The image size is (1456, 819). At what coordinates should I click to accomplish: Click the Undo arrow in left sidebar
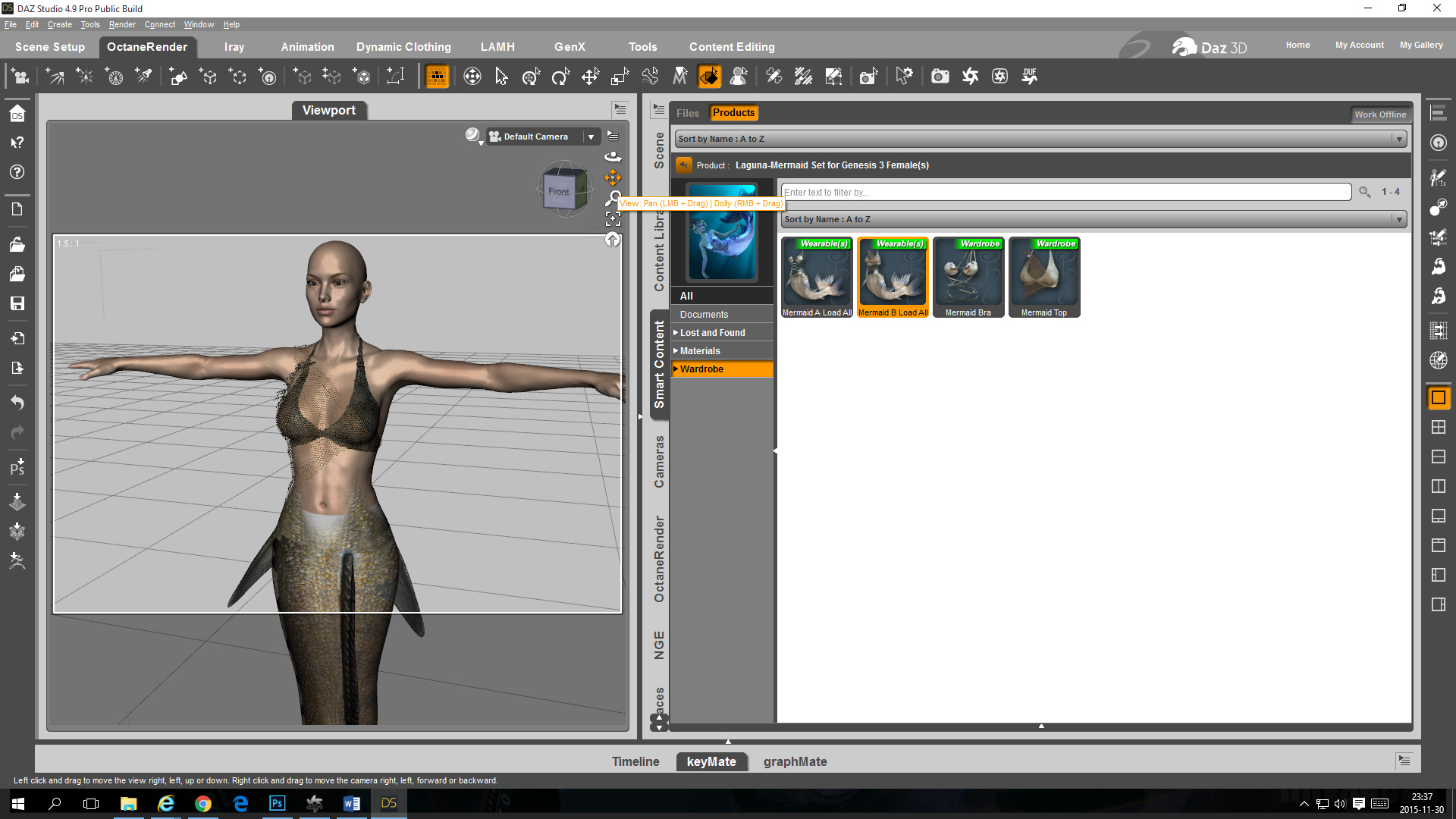(17, 403)
